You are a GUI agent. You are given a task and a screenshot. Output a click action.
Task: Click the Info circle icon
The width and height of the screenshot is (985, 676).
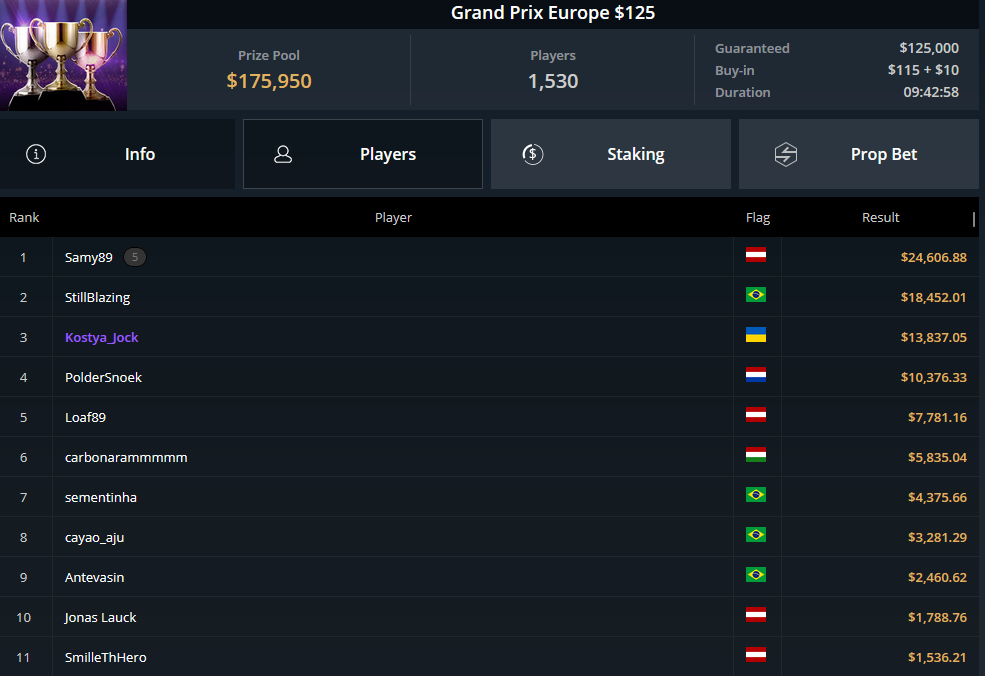click(x=36, y=154)
